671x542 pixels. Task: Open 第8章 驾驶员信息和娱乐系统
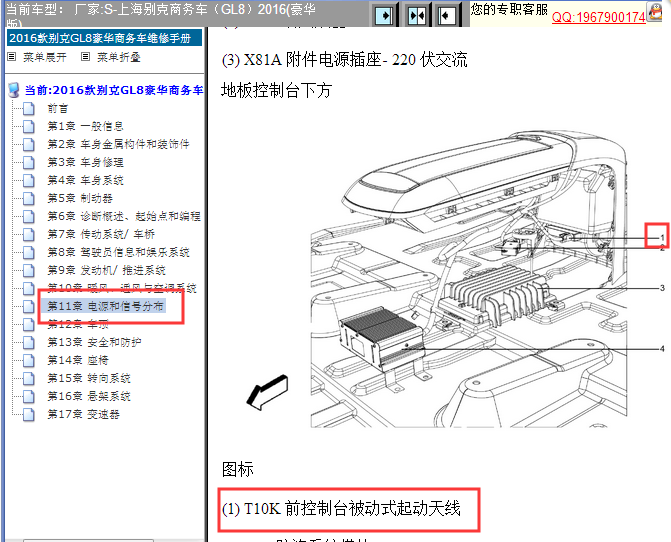point(118,252)
